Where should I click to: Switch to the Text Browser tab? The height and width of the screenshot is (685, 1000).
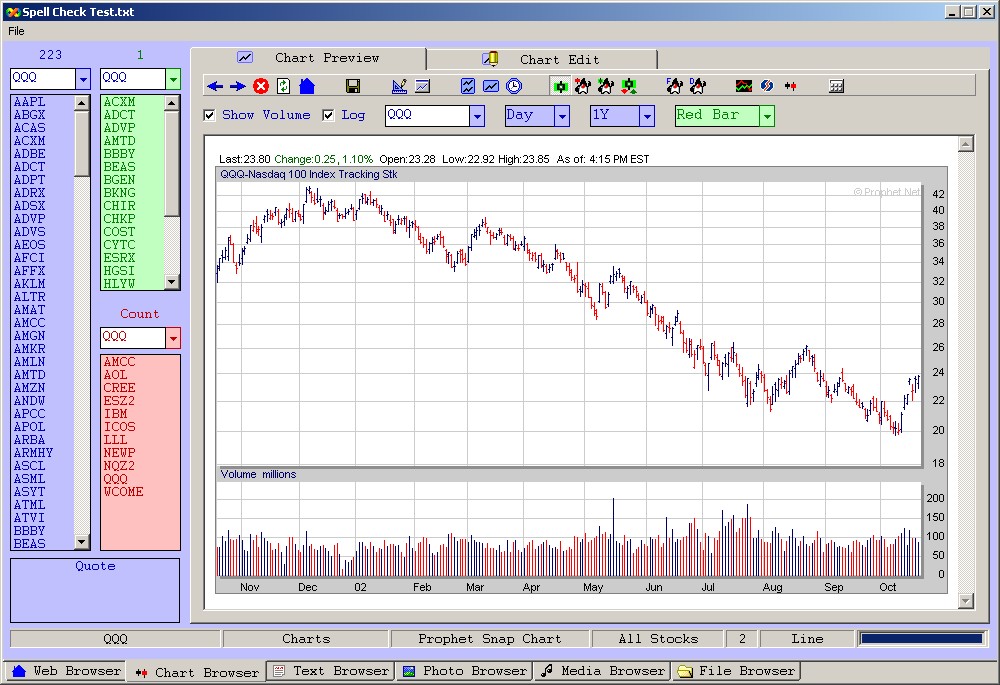coord(330,671)
